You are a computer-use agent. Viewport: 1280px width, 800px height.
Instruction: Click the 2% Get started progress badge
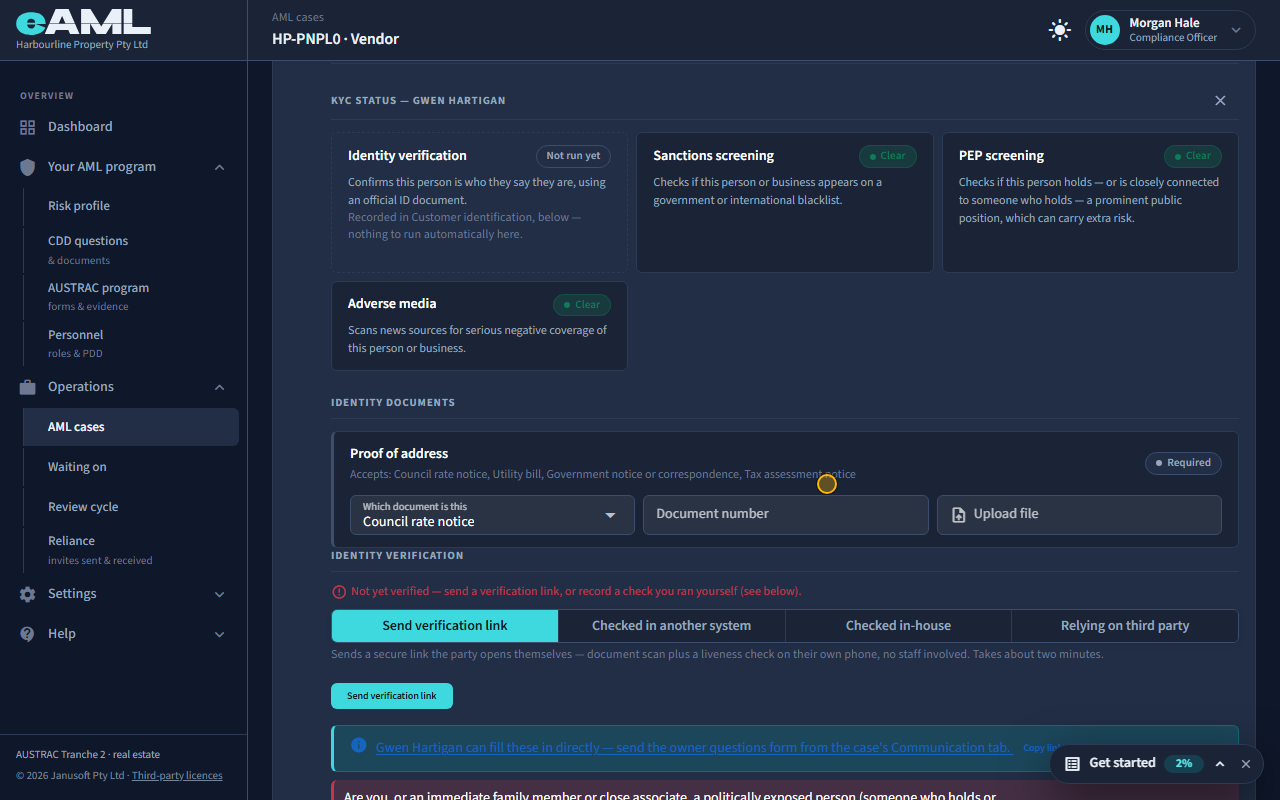pyautogui.click(x=1184, y=763)
